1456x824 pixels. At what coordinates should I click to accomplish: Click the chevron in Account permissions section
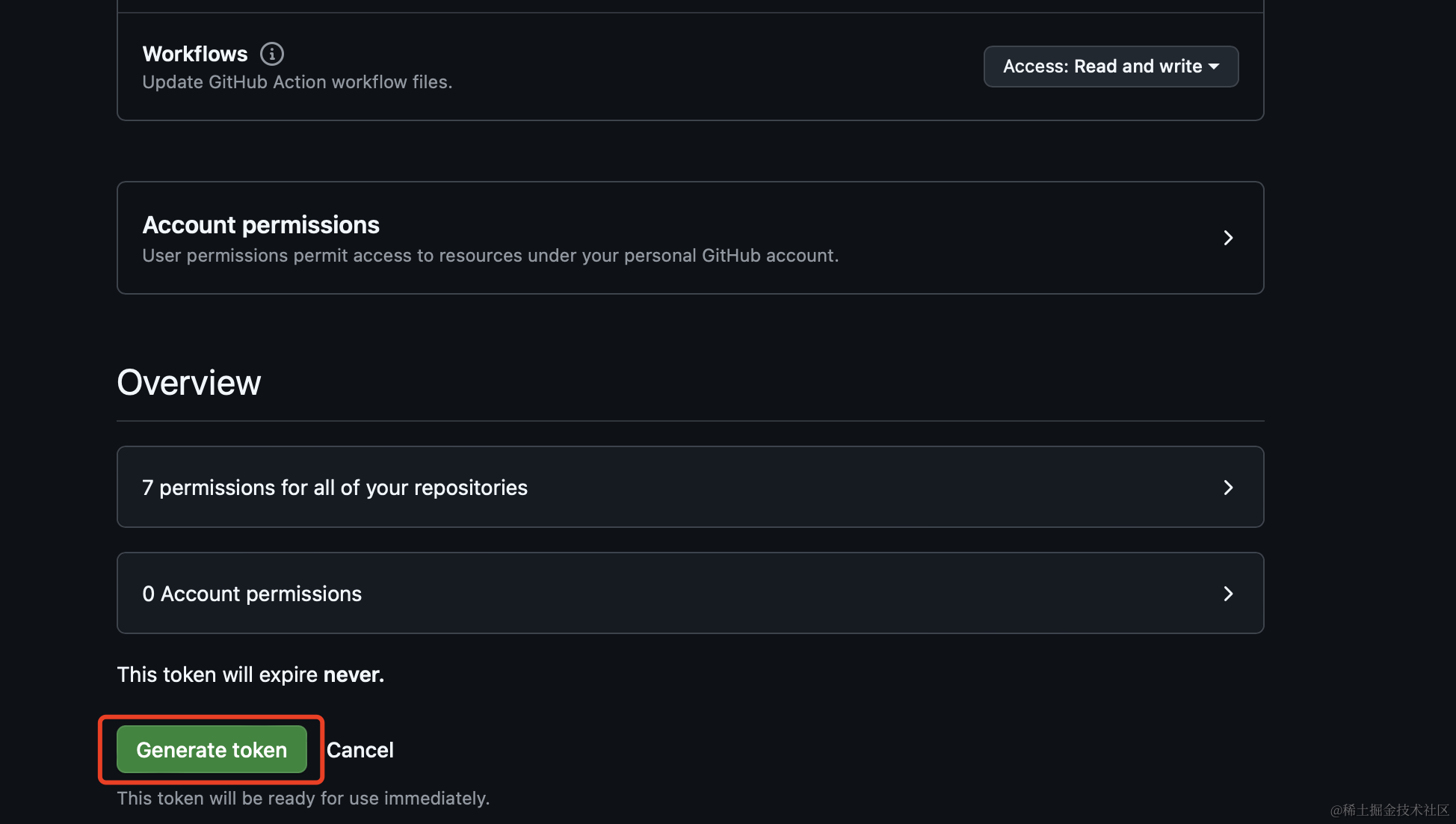point(1228,238)
